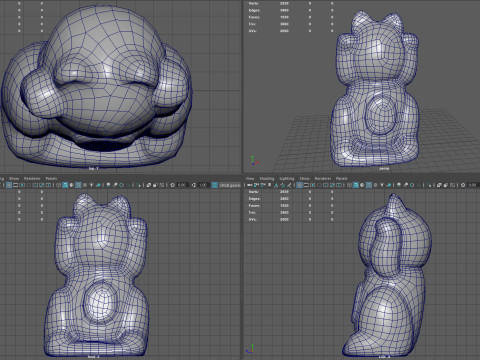The height and width of the screenshot is (360, 480).
Task: Toggle Shadows in front view toolbar
Action: (x=98, y=185)
